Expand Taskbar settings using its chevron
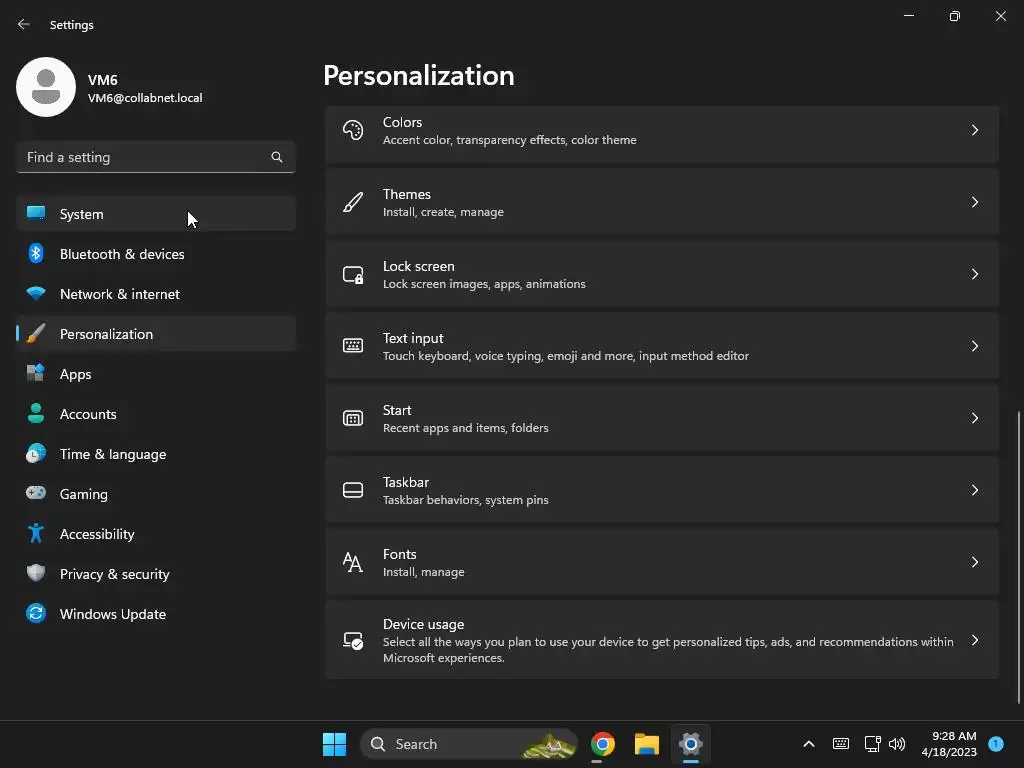The image size is (1024, 768). coord(974,490)
